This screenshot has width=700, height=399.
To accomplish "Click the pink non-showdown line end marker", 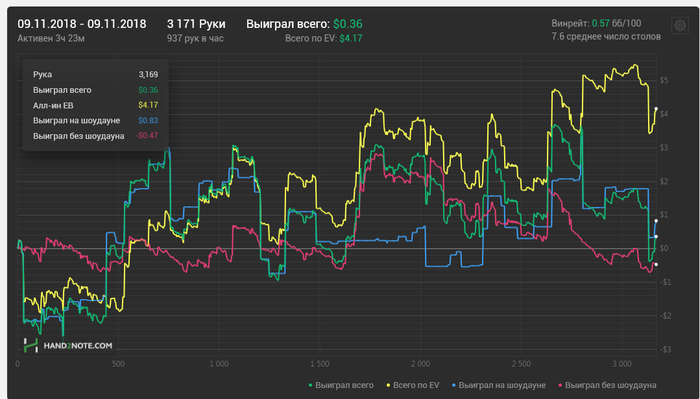I will pyautogui.click(x=656, y=265).
